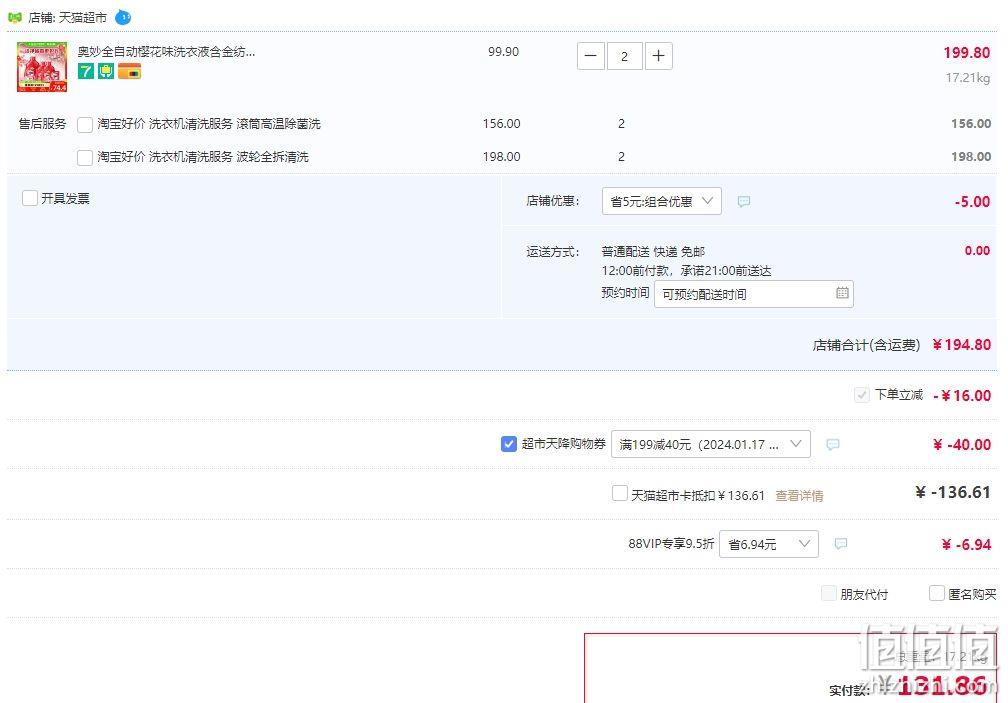Click the comment icon beside 省6.94元 dropdown
Image resolution: width=1008 pixels, height=703 pixels.
point(840,544)
